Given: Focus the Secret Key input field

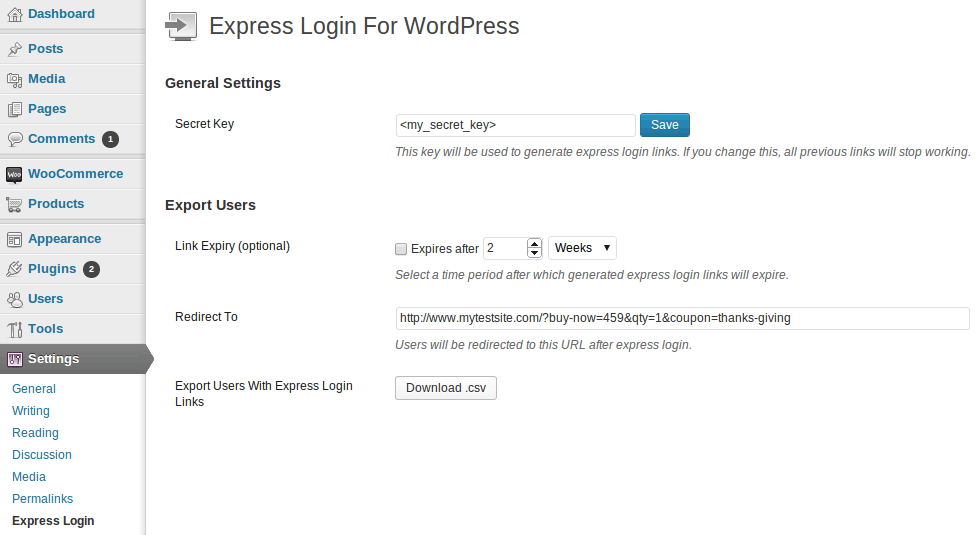Looking at the screenshot, I should 515,125.
